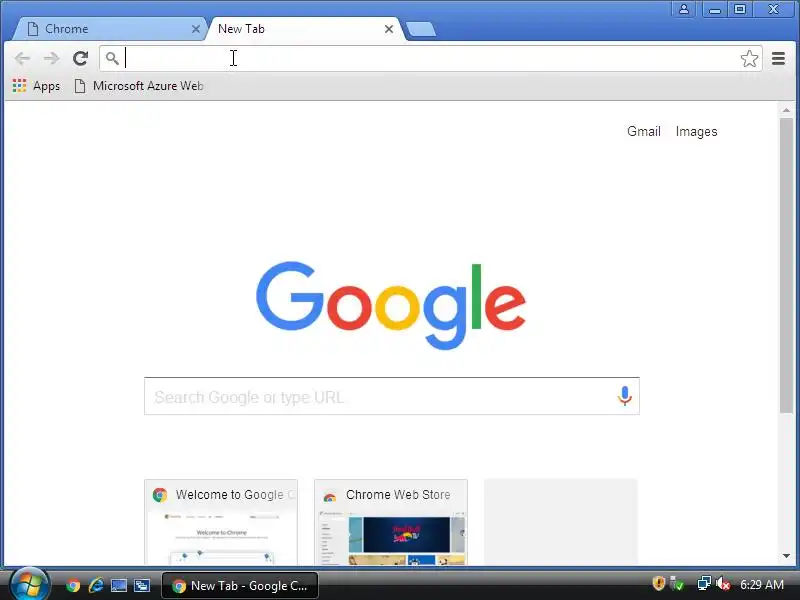Reload the current page
The height and width of the screenshot is (600, 800).
pos(80,59)
